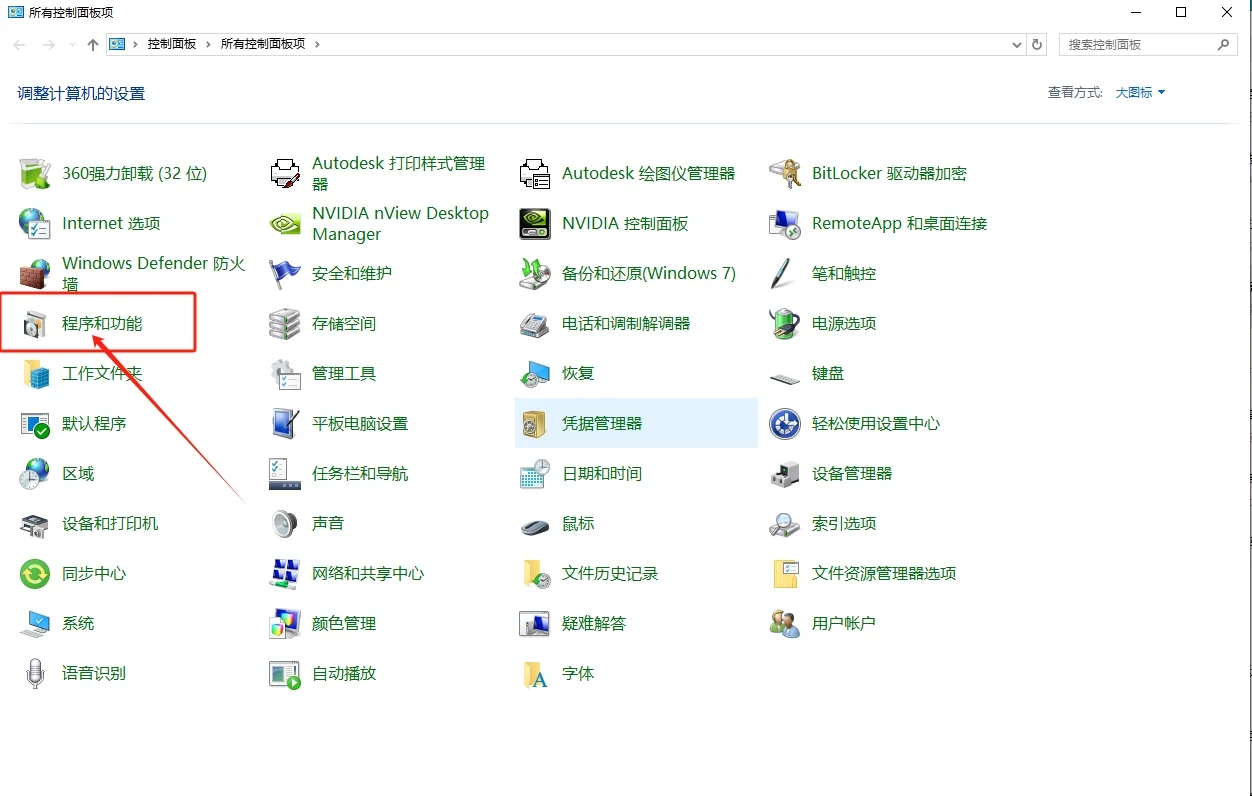Open 疑难解答 icon

coord(535,623)
